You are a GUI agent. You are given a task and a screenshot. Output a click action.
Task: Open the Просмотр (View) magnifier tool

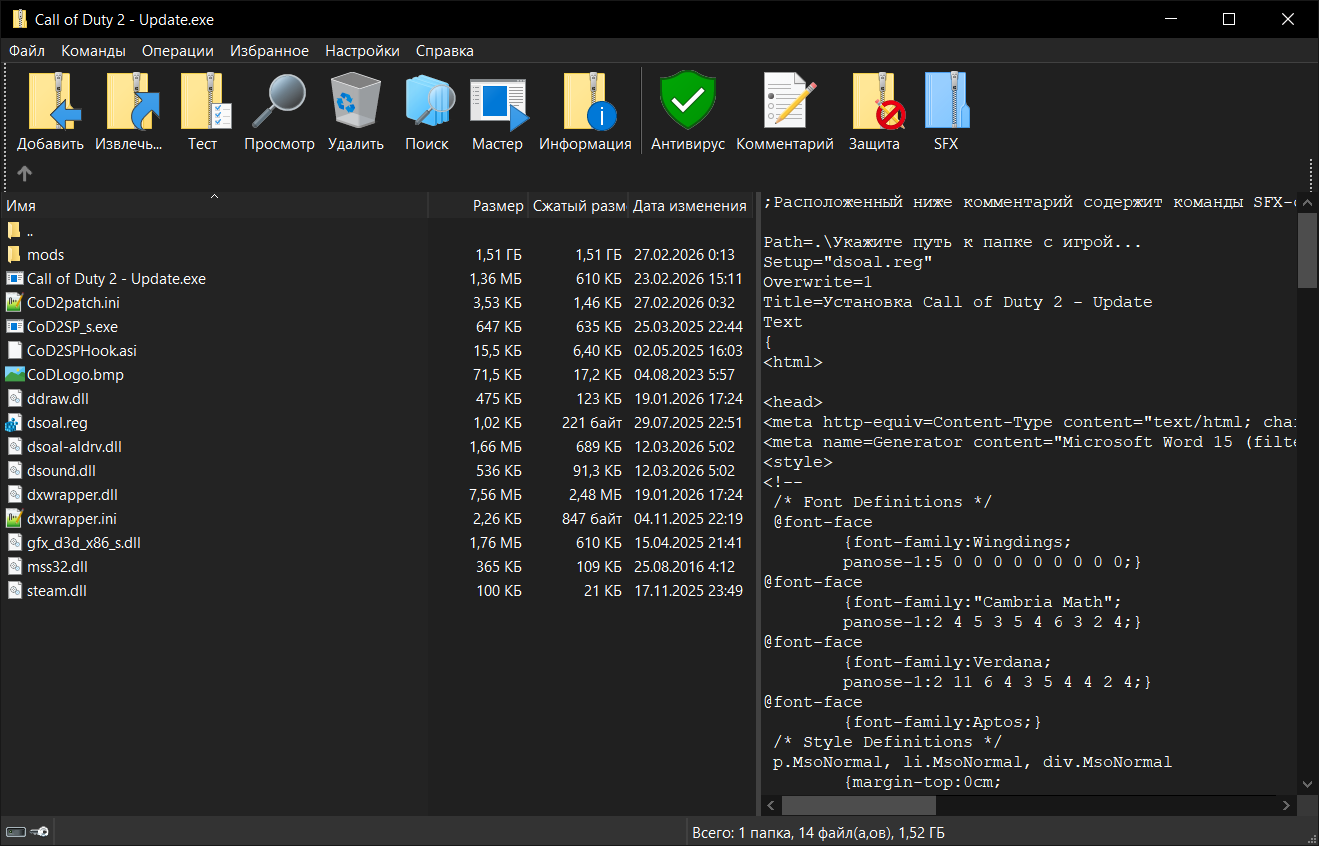(279, 101)
